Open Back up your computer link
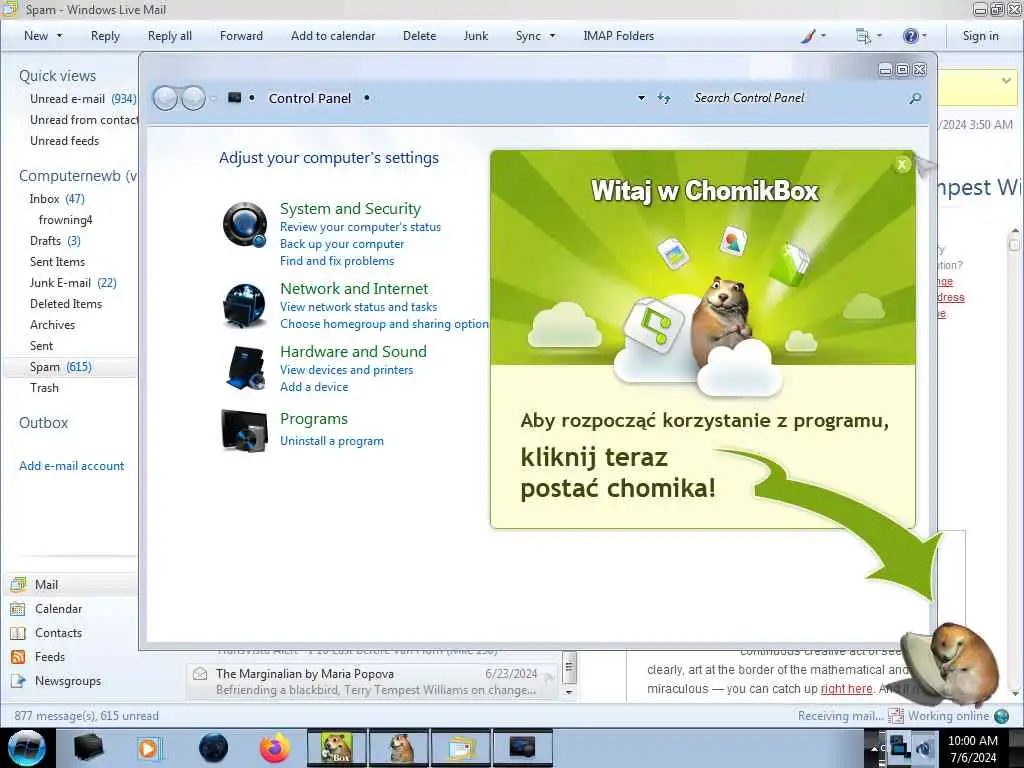This screenshot has width=1024, height=768. click(342, 244)
